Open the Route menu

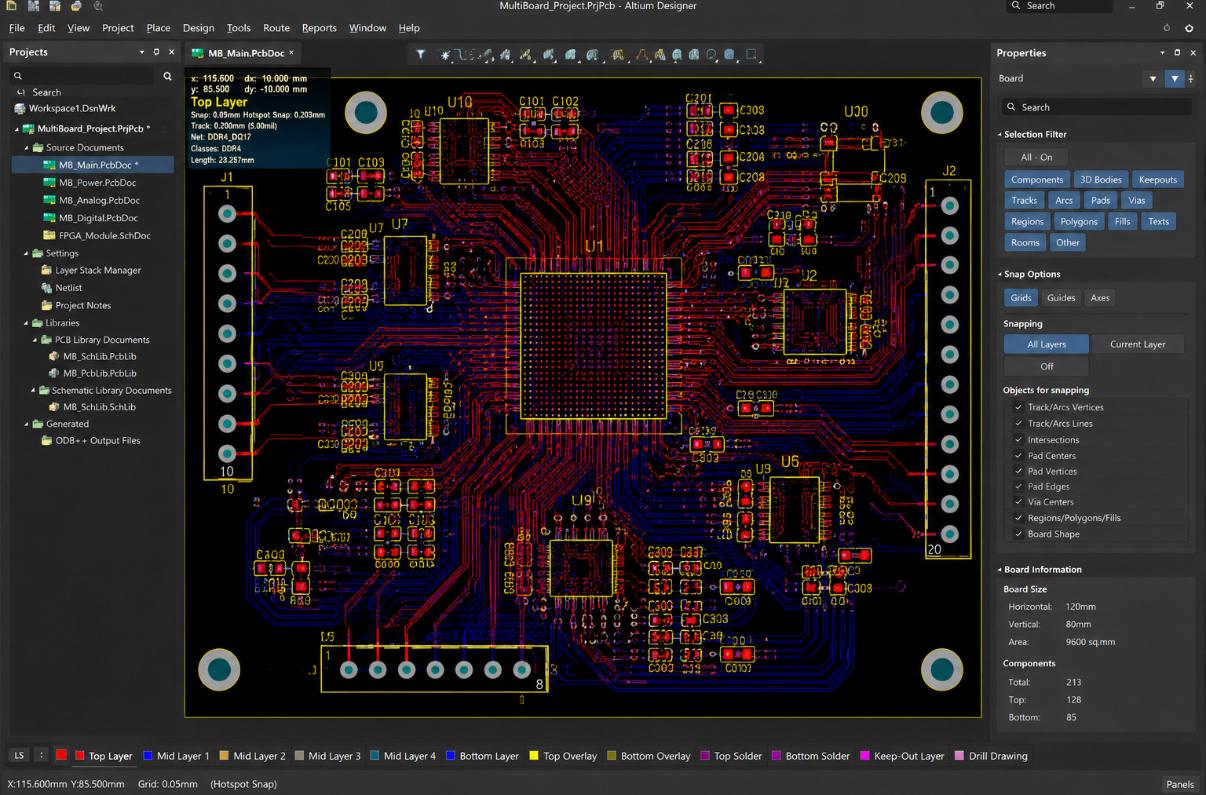pos(276,28)
